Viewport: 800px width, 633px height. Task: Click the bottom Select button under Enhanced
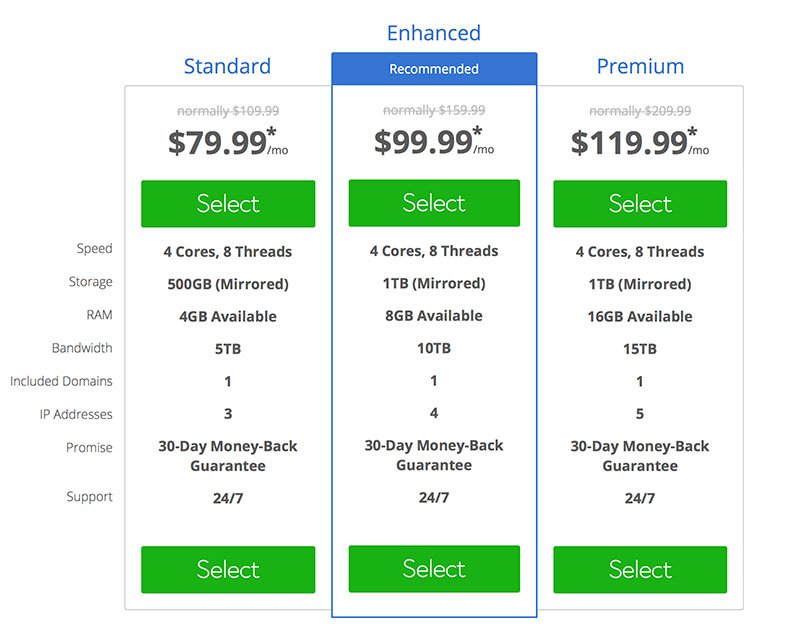pyautogui.click(x=434, y=569)
